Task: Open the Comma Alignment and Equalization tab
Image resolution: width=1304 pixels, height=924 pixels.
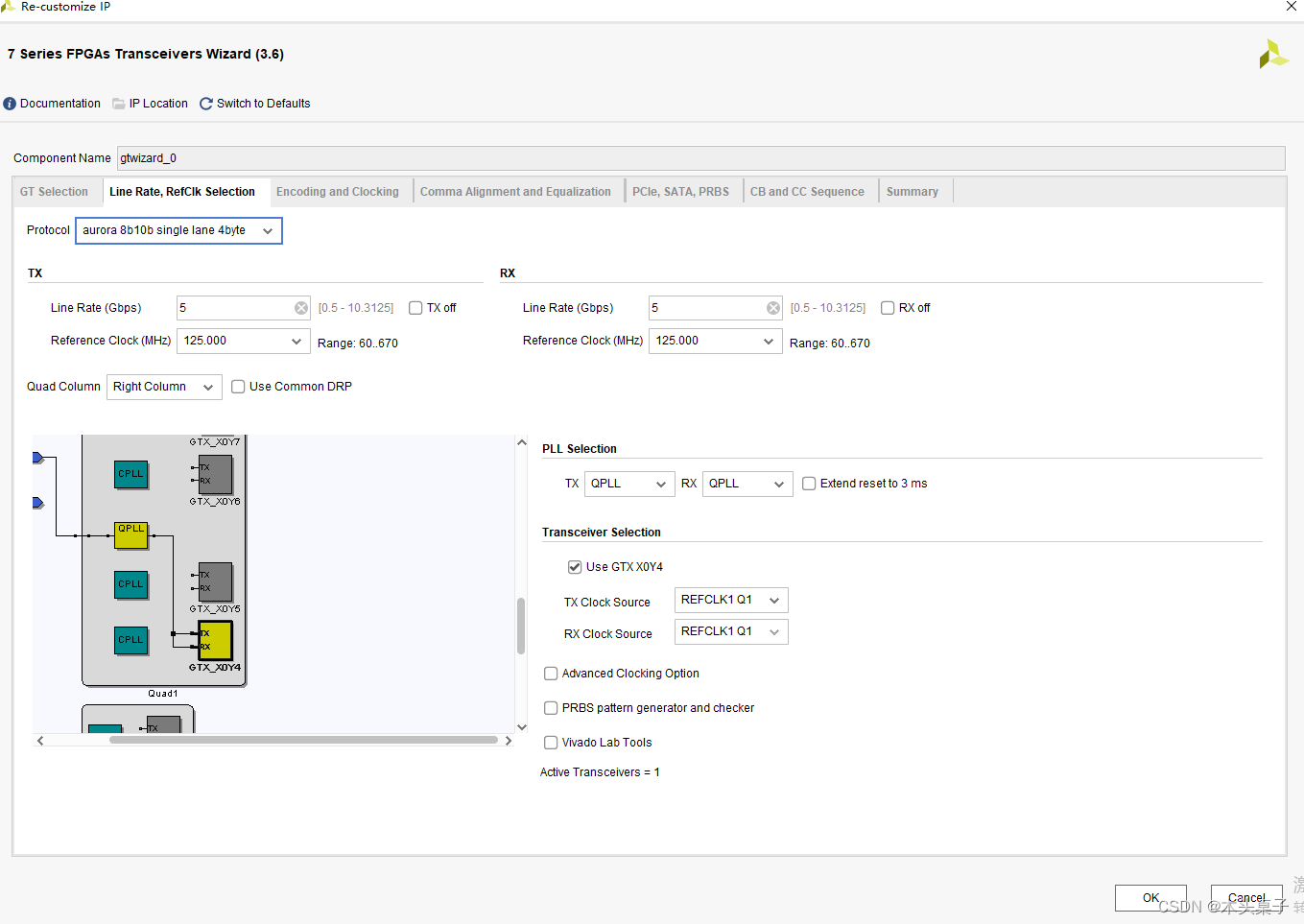Action: pos(515,192)
